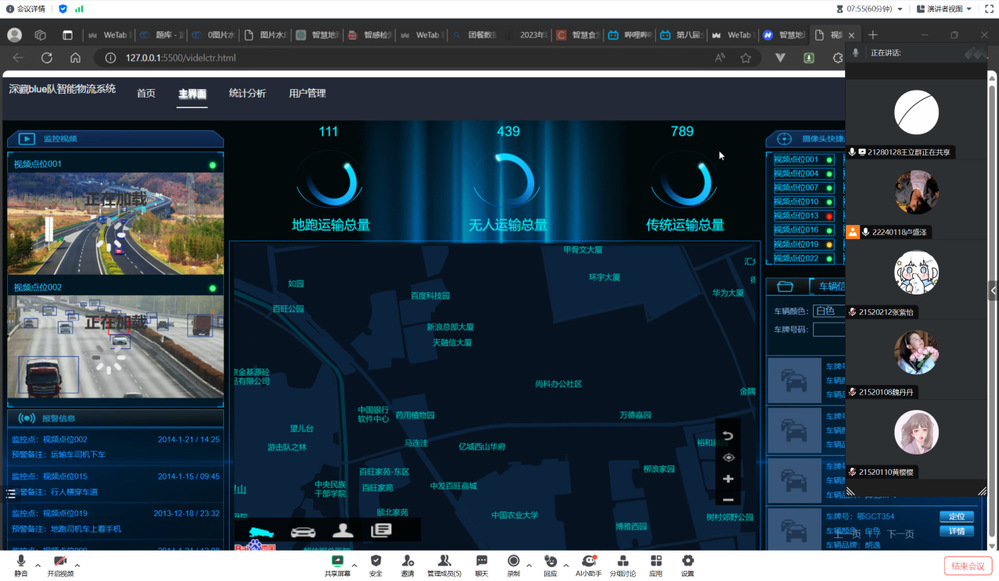Image resolution: width=999 pixels, height=581 pixels.
Task: Open the 车辆颜色 dropdown showing 白色
Action: [x=828, y=311]
